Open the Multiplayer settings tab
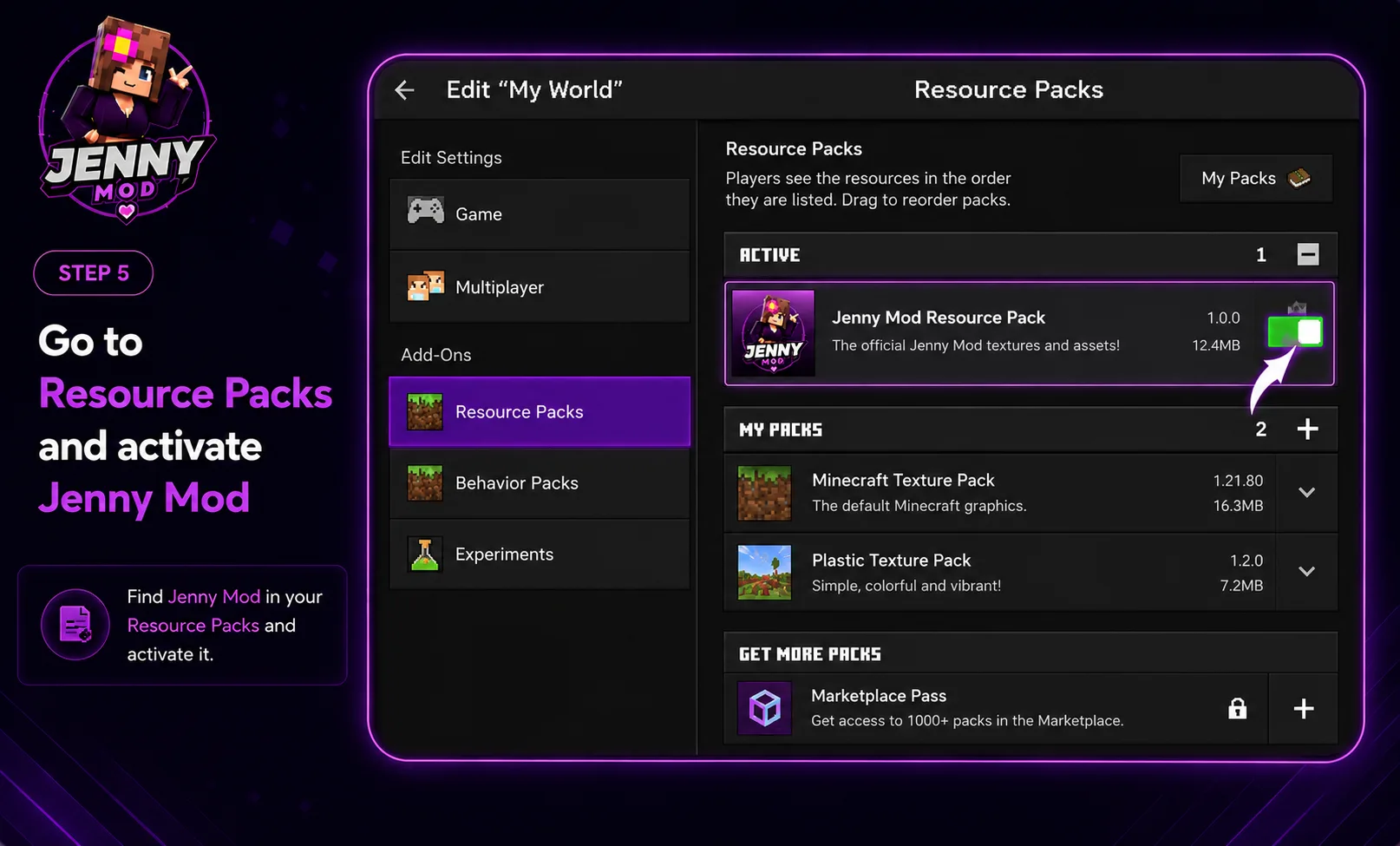 pyautogui.click(x=540, y=287)
